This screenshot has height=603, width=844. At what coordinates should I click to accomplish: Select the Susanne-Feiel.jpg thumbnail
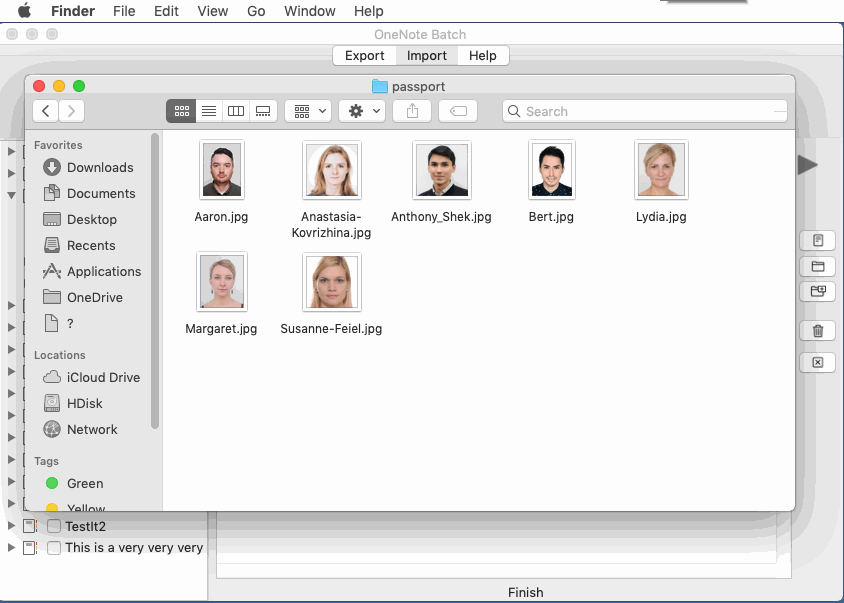click(332, 282)
